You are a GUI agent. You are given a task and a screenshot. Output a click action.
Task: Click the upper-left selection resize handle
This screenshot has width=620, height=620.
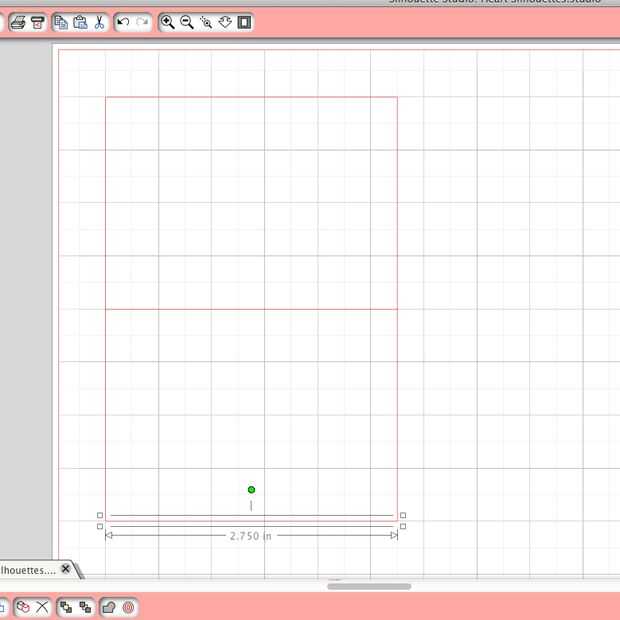(100, 515)
